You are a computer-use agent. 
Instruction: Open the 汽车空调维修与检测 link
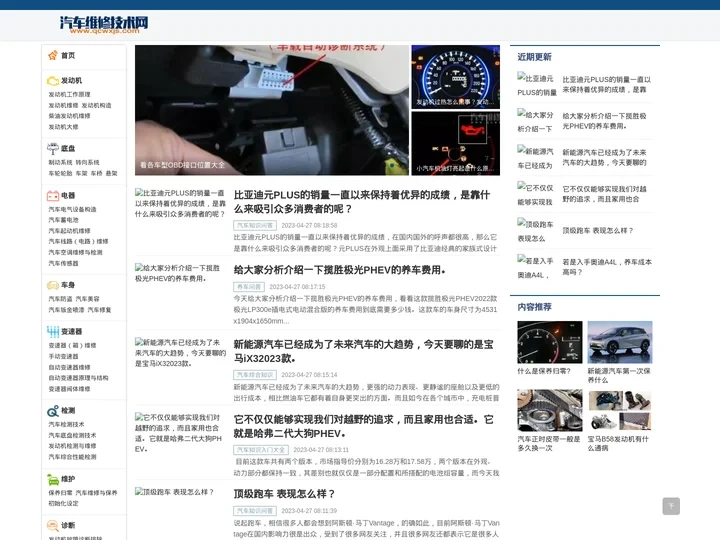75,253
